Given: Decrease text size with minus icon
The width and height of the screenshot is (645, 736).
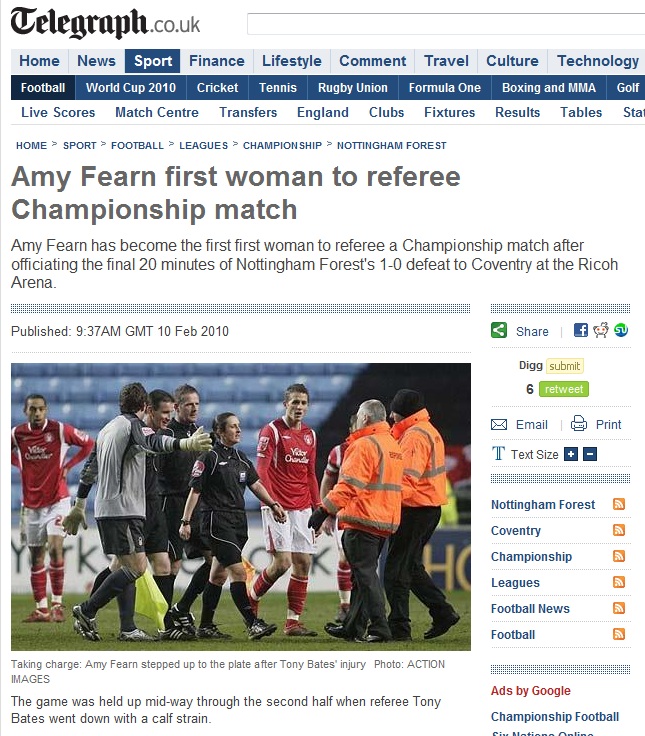Looking at the screenshot, I should coord(590,454).
